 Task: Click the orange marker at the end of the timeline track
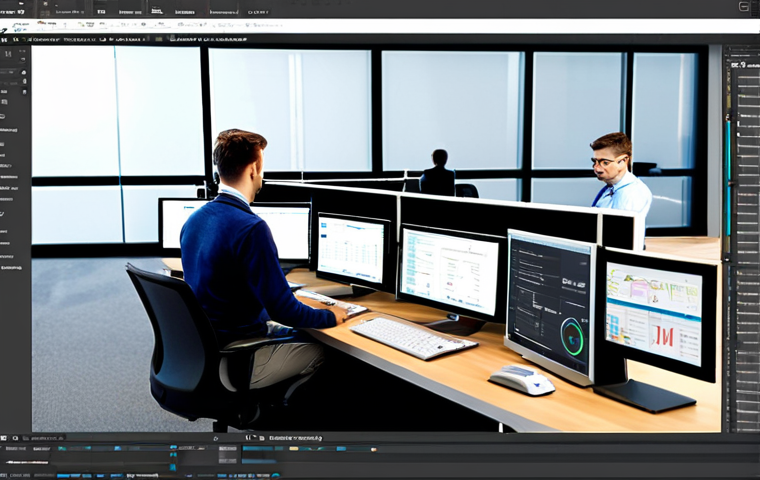coord(374,449)
